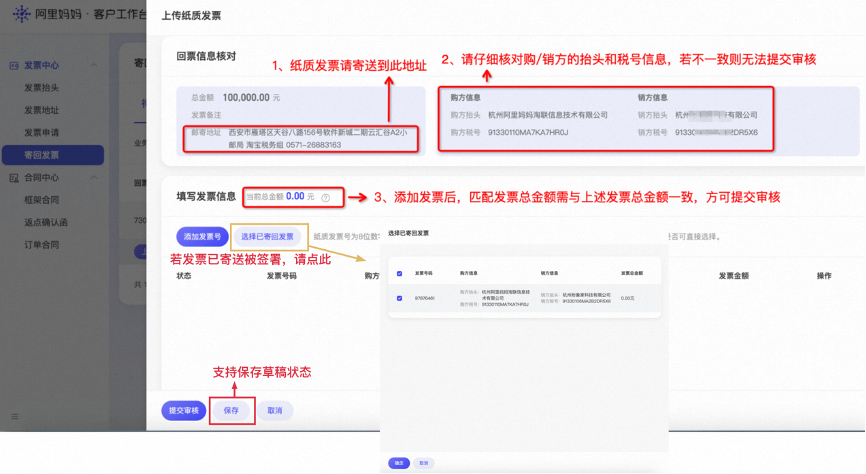
Task: Click the mailing address text 西安市雁塔区天谷八路156号
Action: pyautogui.click(x=318, y=133)
